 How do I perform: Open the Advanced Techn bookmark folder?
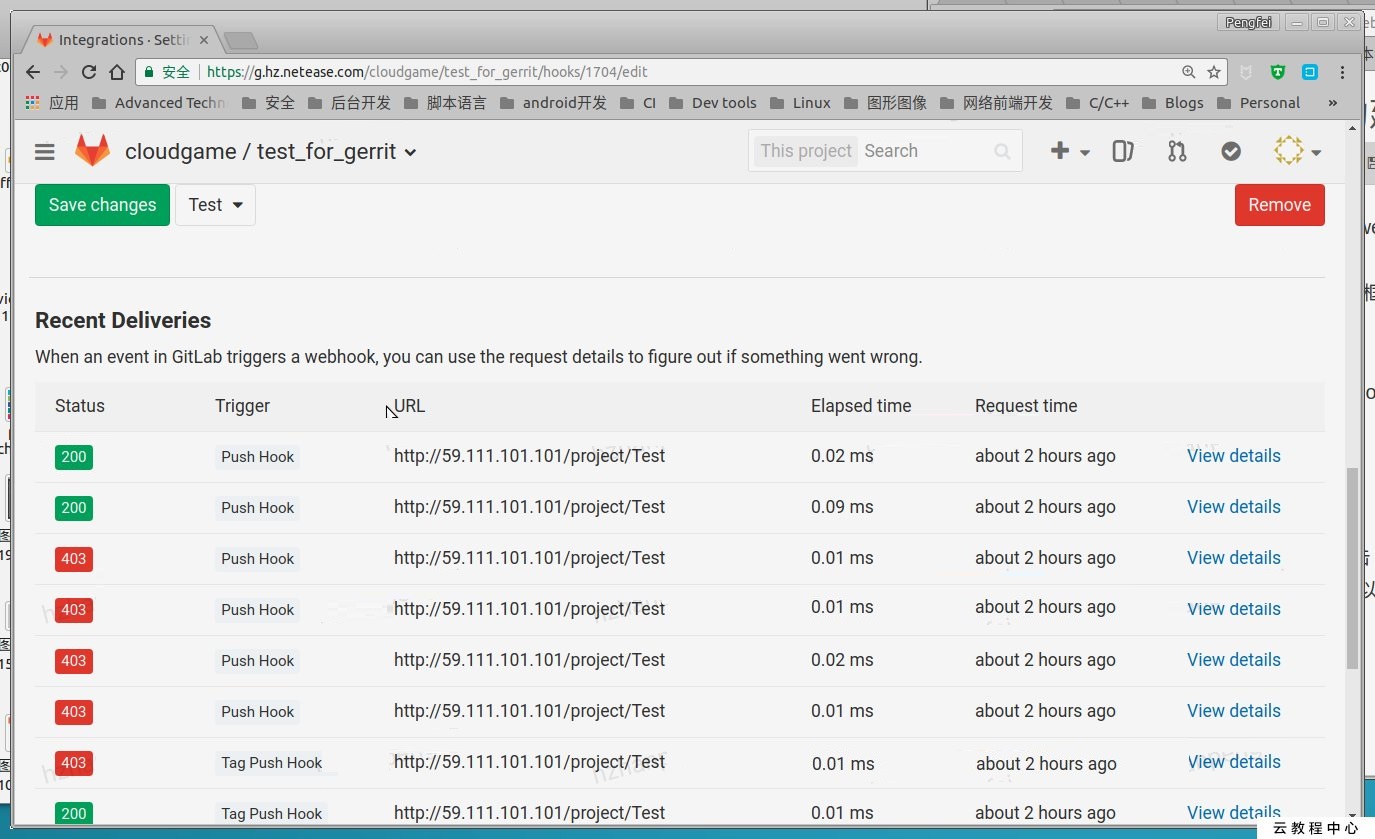[x=158, y=102]
